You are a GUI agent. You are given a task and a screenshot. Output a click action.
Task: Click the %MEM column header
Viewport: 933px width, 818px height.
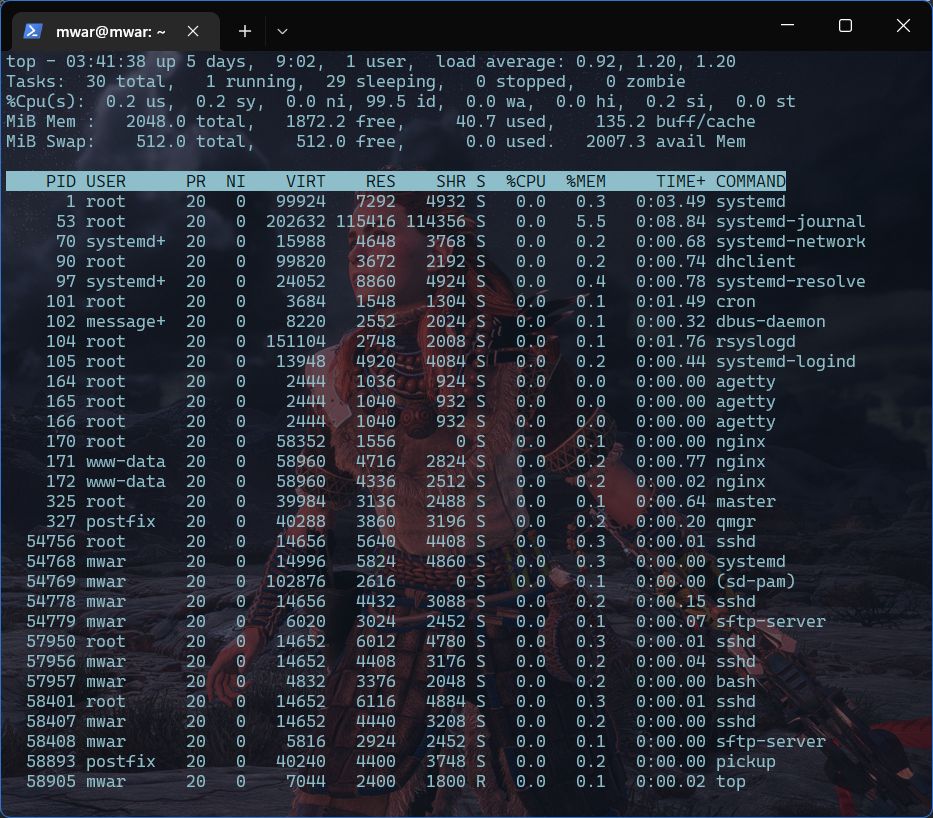point(586,181)
